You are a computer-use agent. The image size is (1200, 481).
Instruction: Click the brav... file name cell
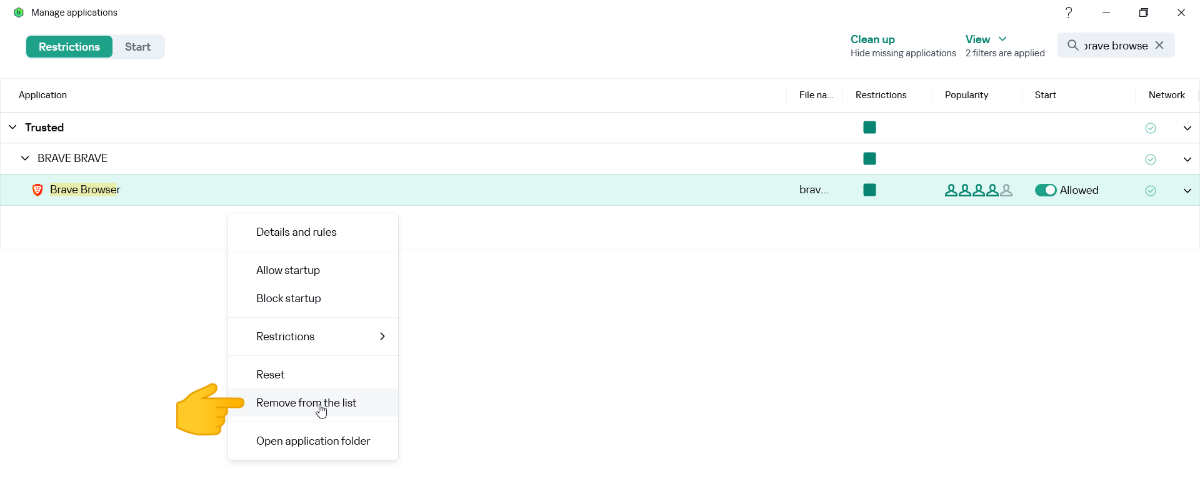click(x=813, y=190)
